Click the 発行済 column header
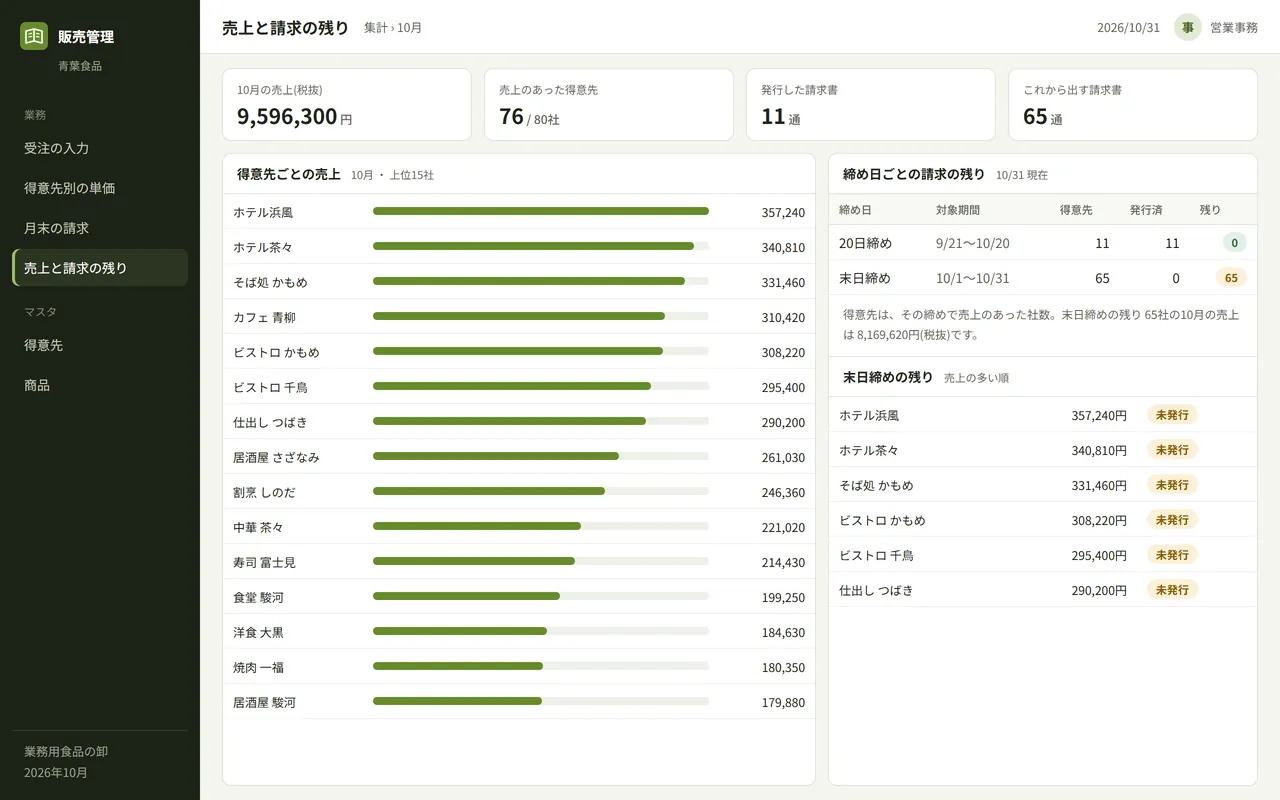 [1146, 210]
